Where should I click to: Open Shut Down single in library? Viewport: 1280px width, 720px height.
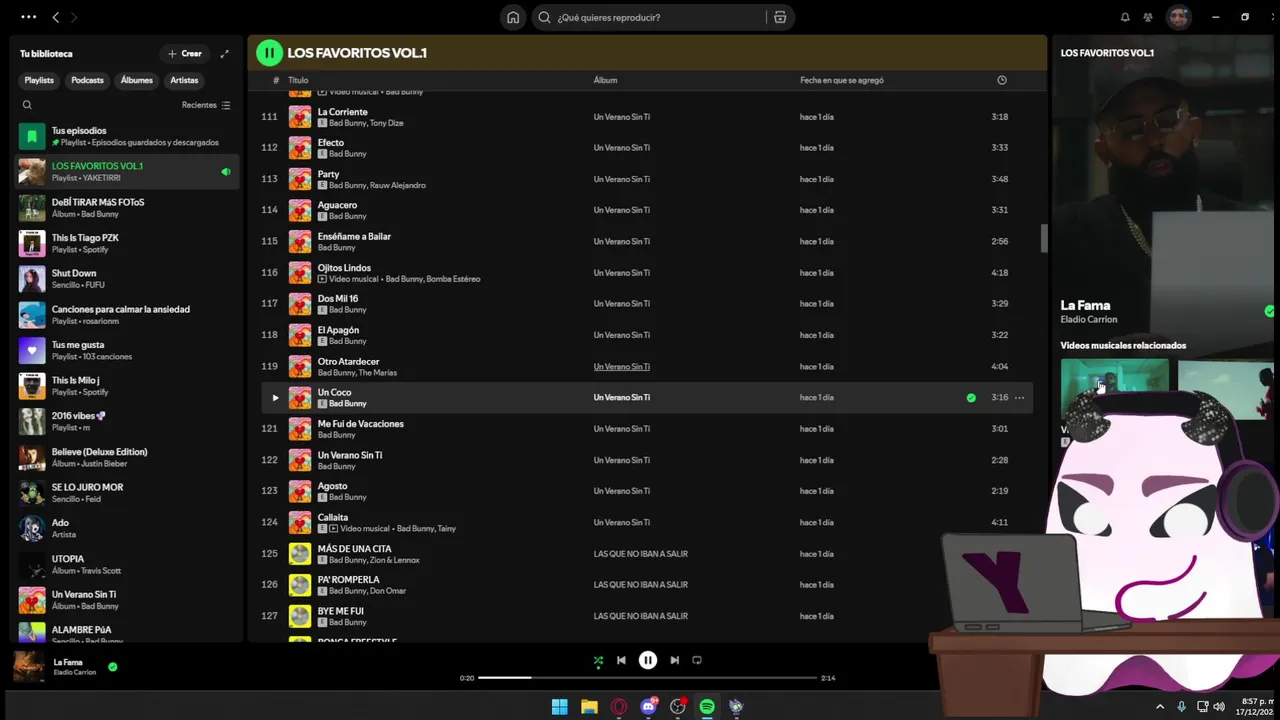tap(128, 279)
